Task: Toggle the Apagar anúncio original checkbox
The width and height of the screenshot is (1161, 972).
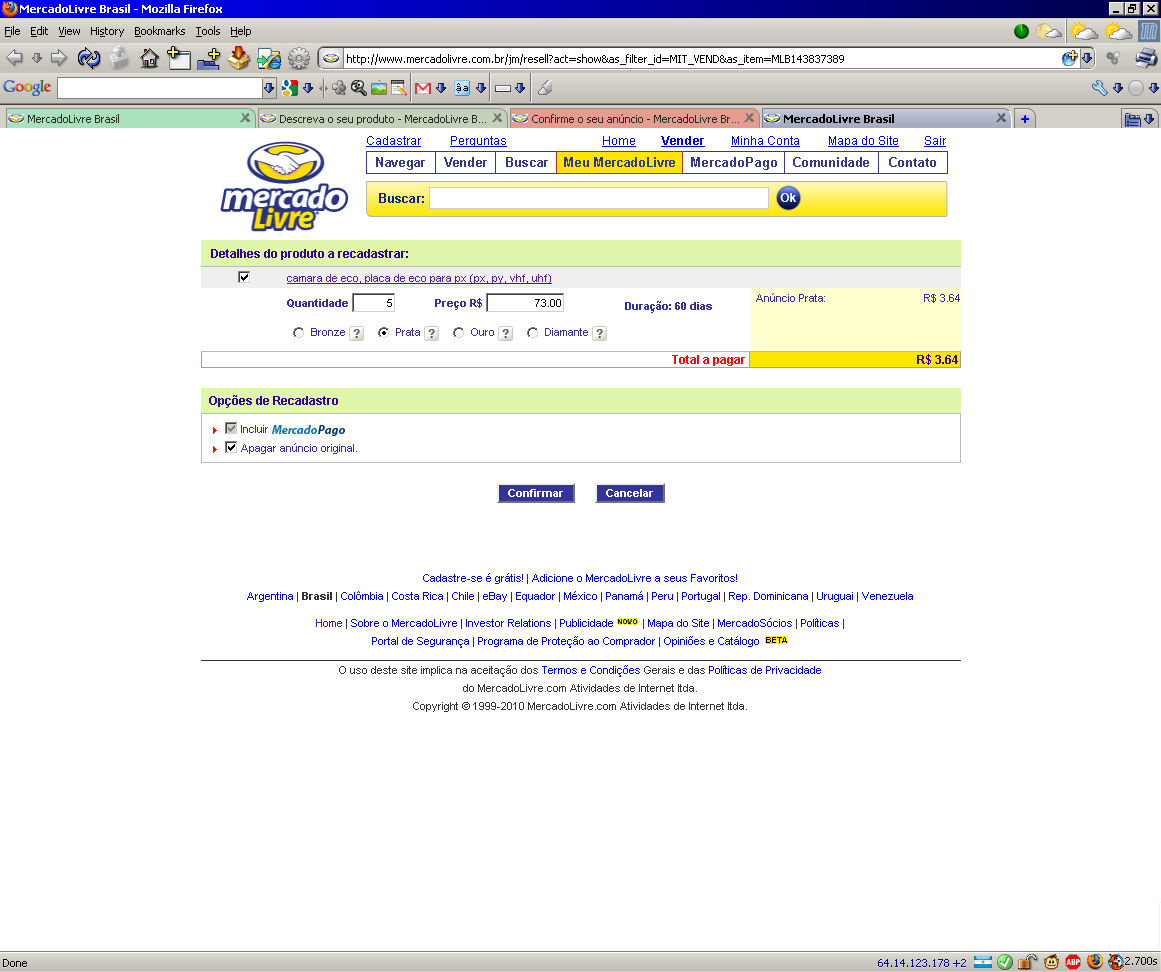Action: 231,448
